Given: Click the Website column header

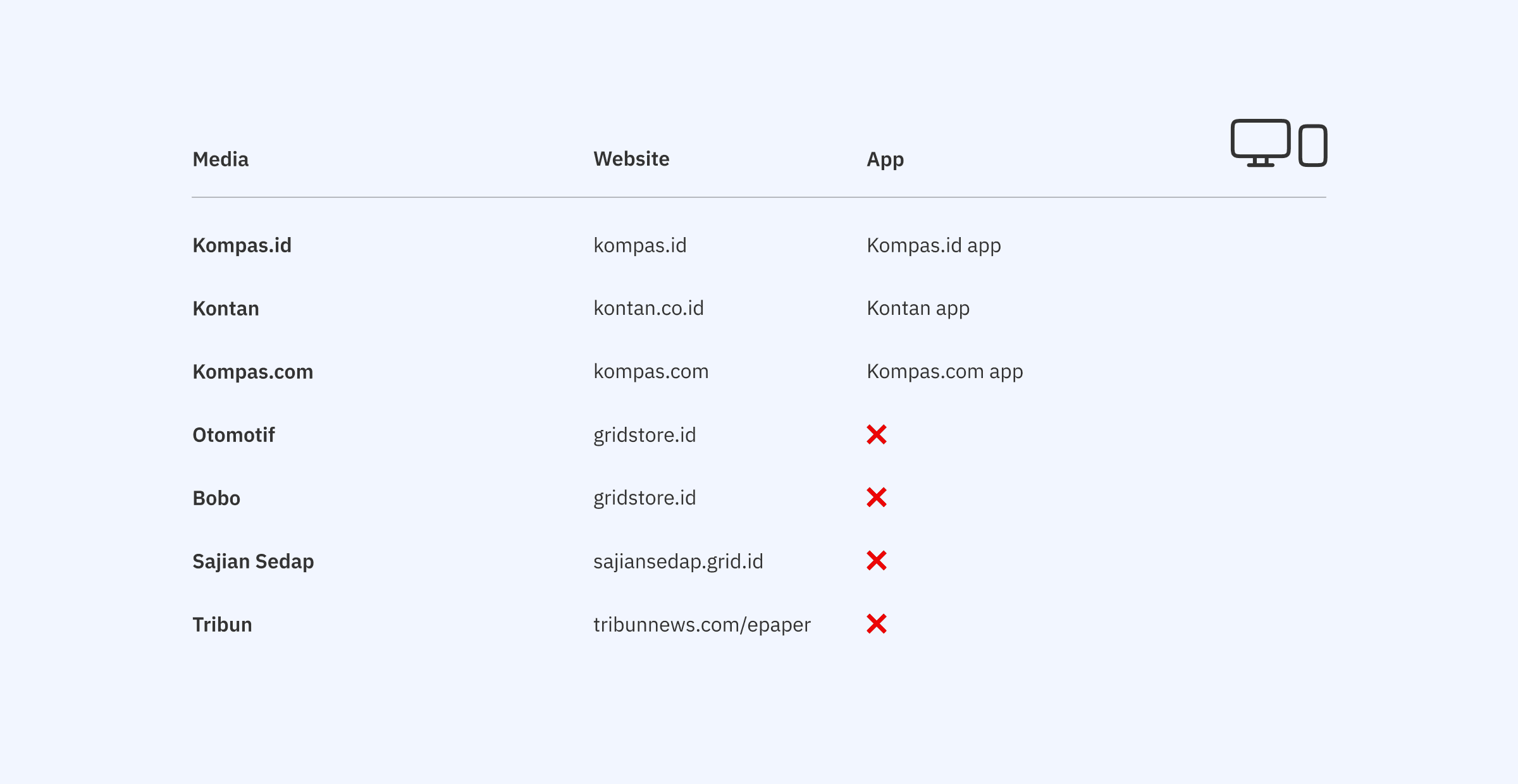Looking at the screenshot, I should tap(631, 159).
